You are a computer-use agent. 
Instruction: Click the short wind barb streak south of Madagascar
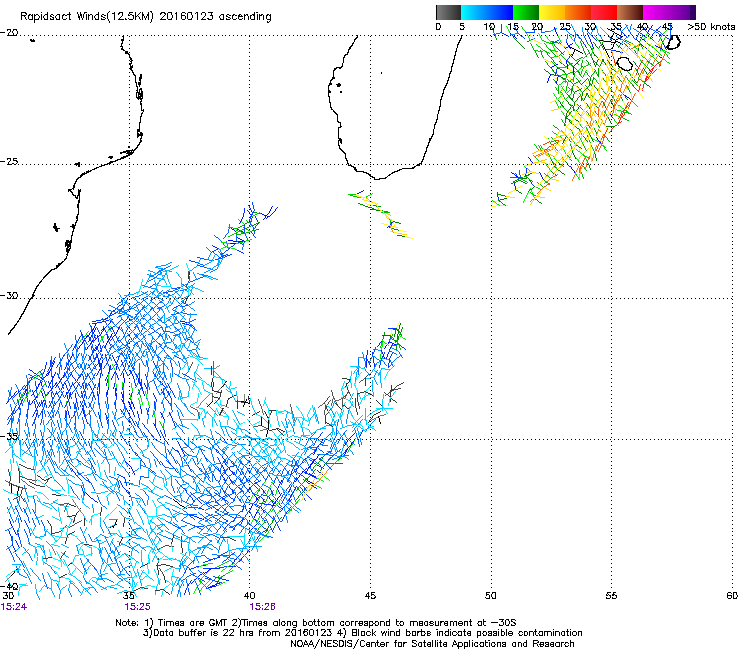coord(381,215)
